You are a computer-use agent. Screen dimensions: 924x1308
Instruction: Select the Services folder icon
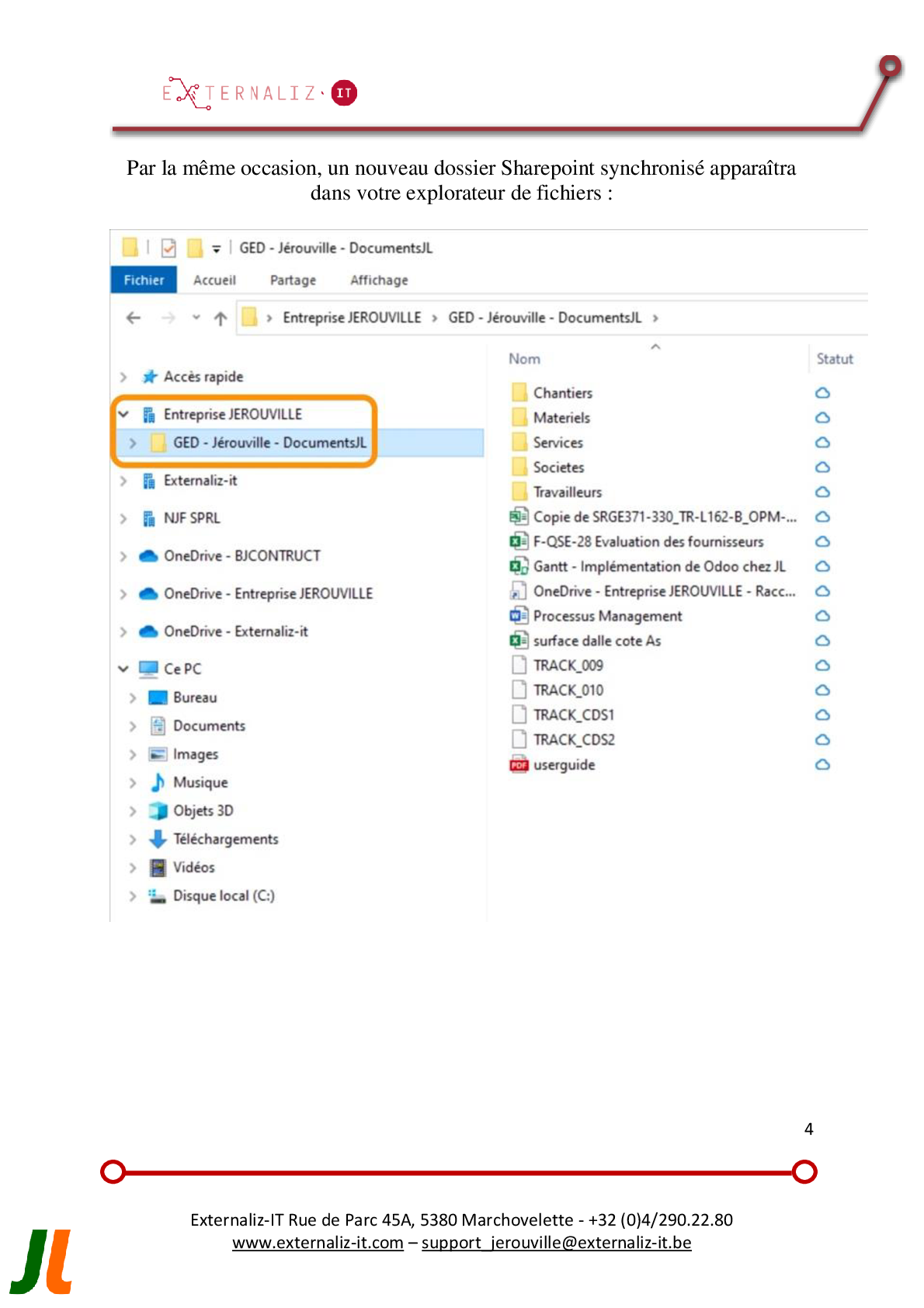519,443
